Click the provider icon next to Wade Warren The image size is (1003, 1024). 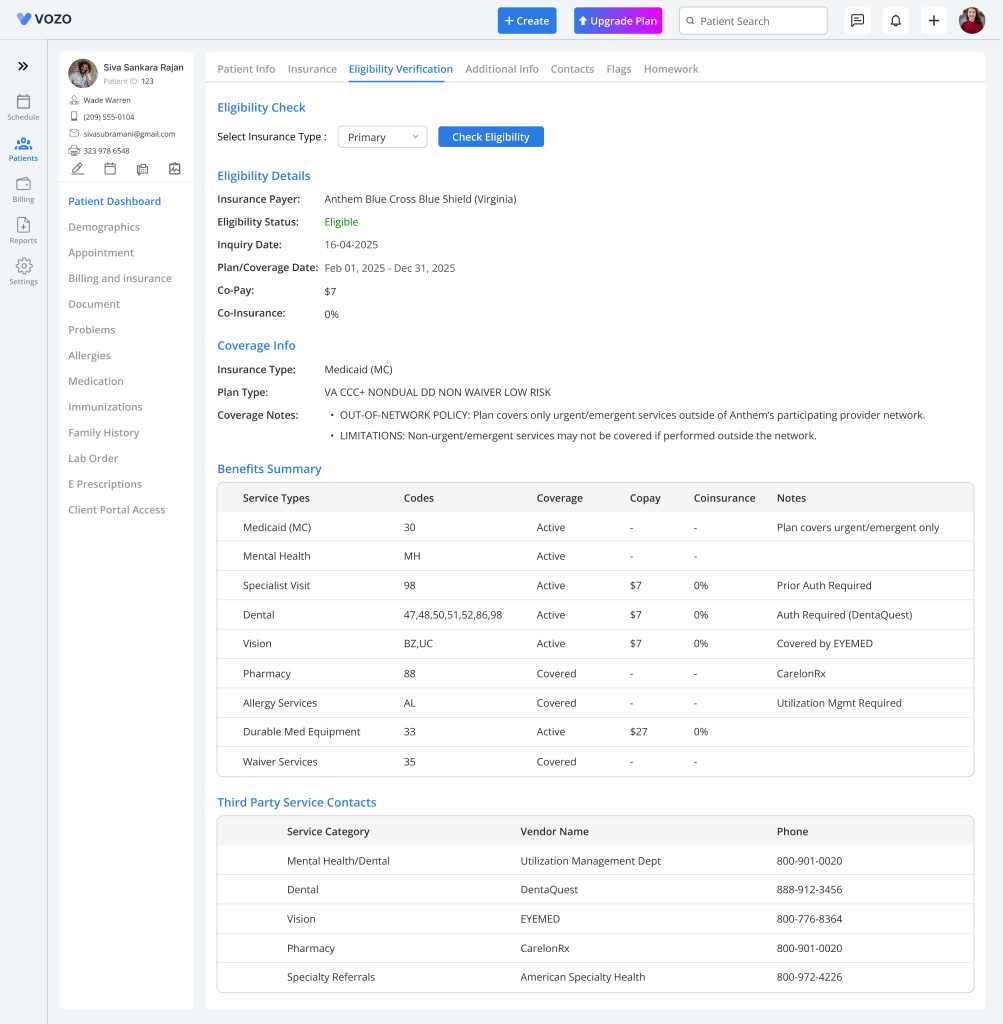[x=74, y=100]
